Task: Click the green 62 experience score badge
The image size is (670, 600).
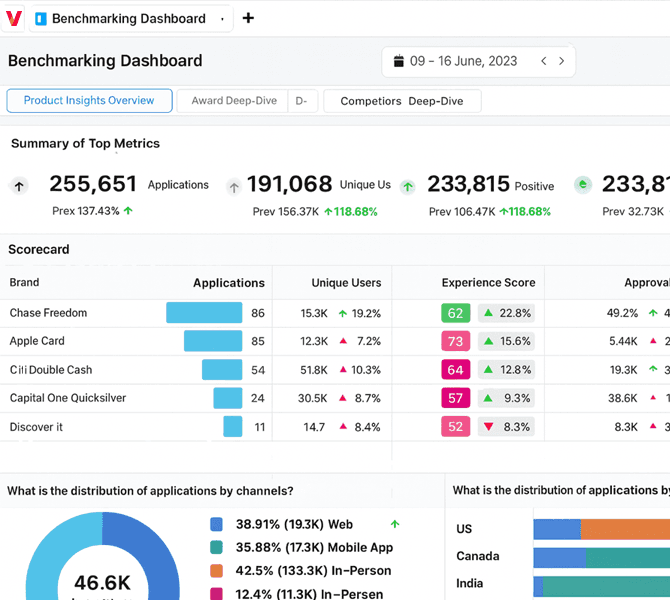Action: pyautogui.click(x=455, y=313)
